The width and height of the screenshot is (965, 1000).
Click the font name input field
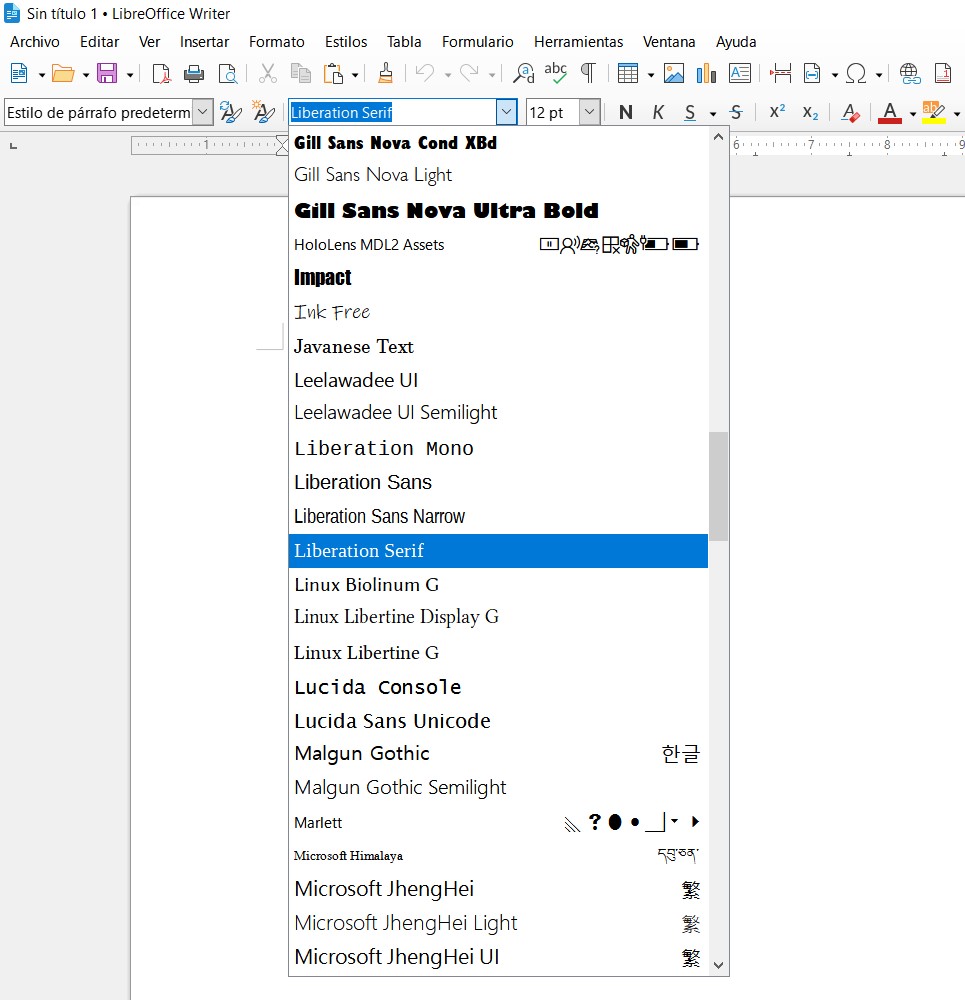coord(392,113)
